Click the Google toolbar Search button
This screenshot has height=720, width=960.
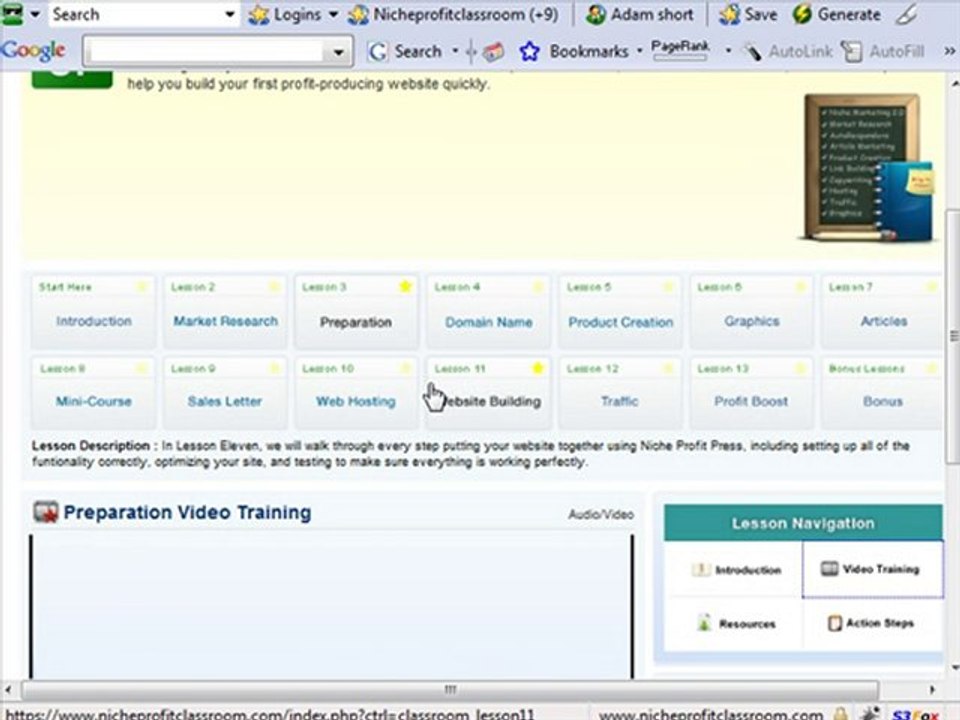pyautogui.click(x=405, y=51)
